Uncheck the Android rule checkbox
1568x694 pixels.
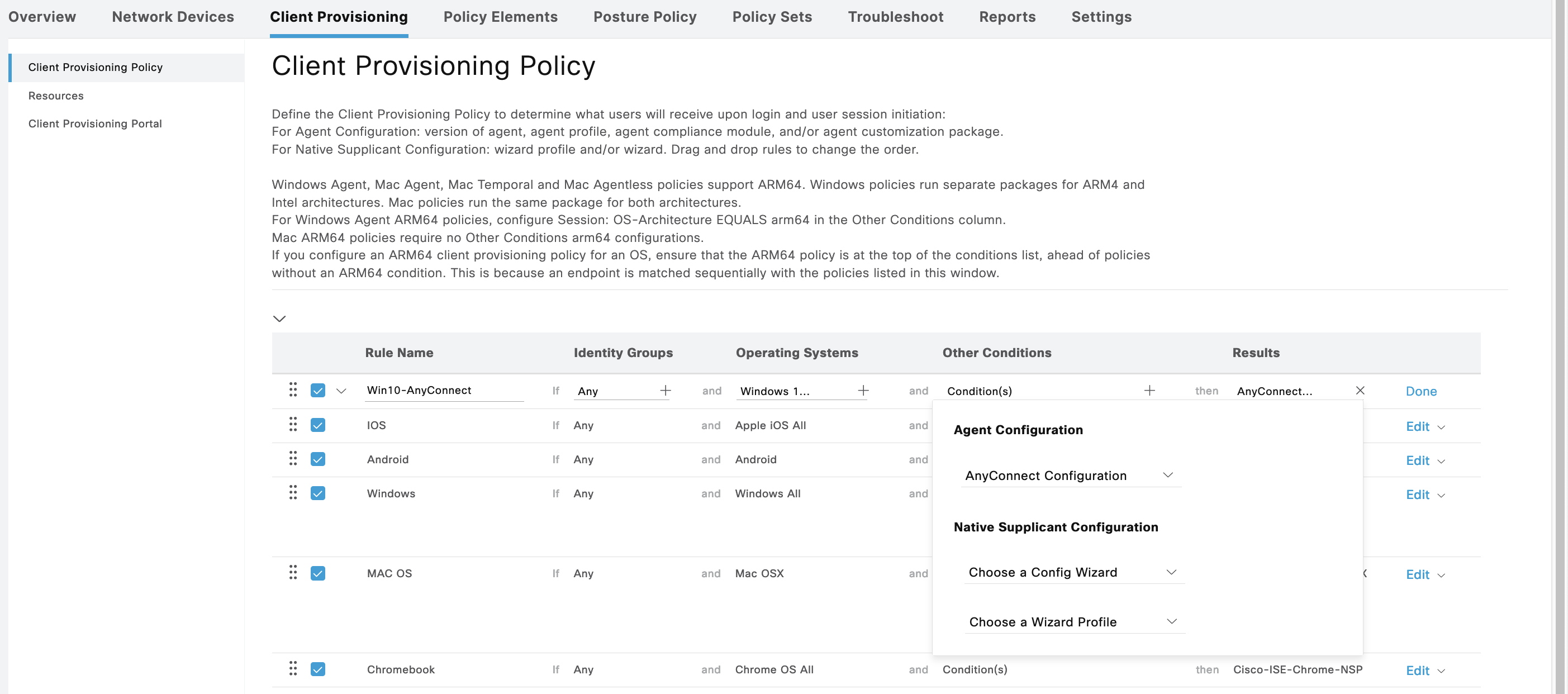(318, 459)
